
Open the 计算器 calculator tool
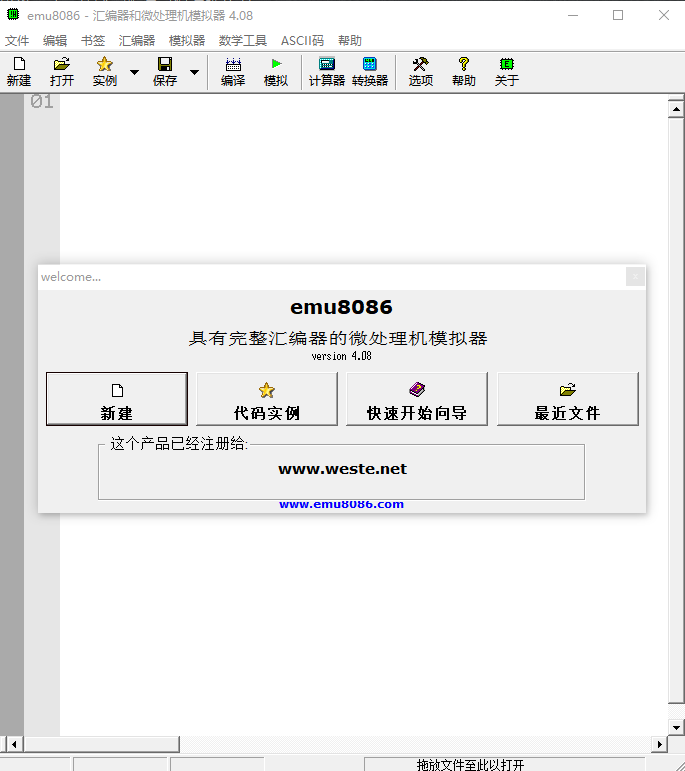pyautogui.click(x=327, y=72)
